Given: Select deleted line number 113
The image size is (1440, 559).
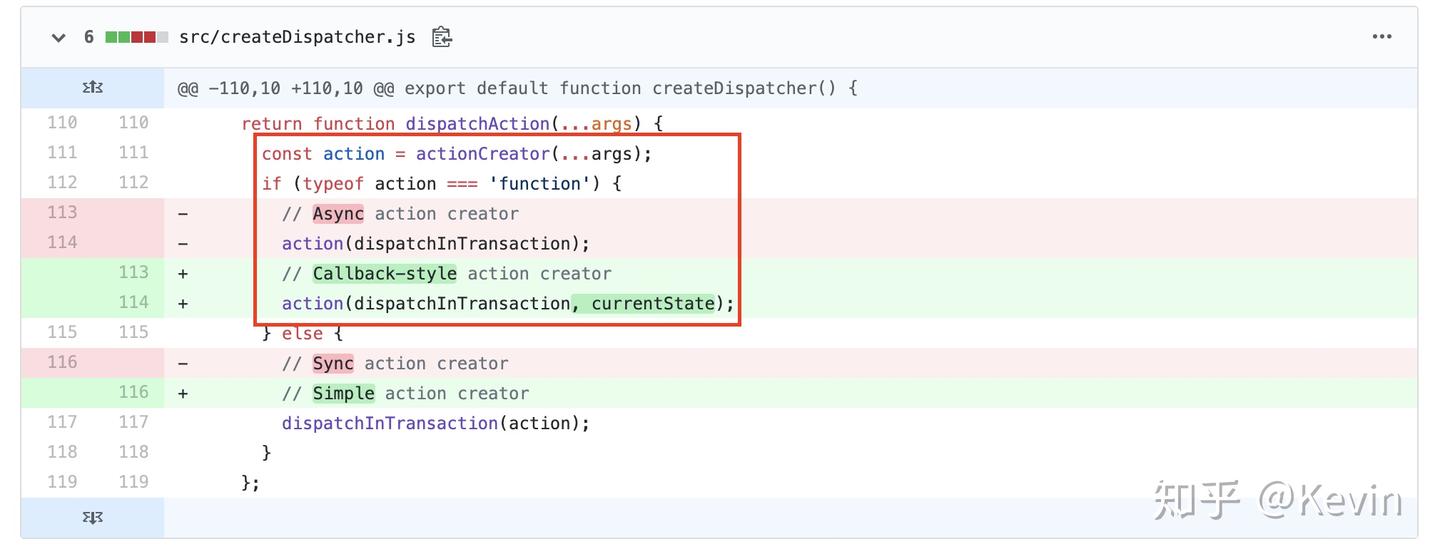Looking at the screenshot, I should (62, 212).
